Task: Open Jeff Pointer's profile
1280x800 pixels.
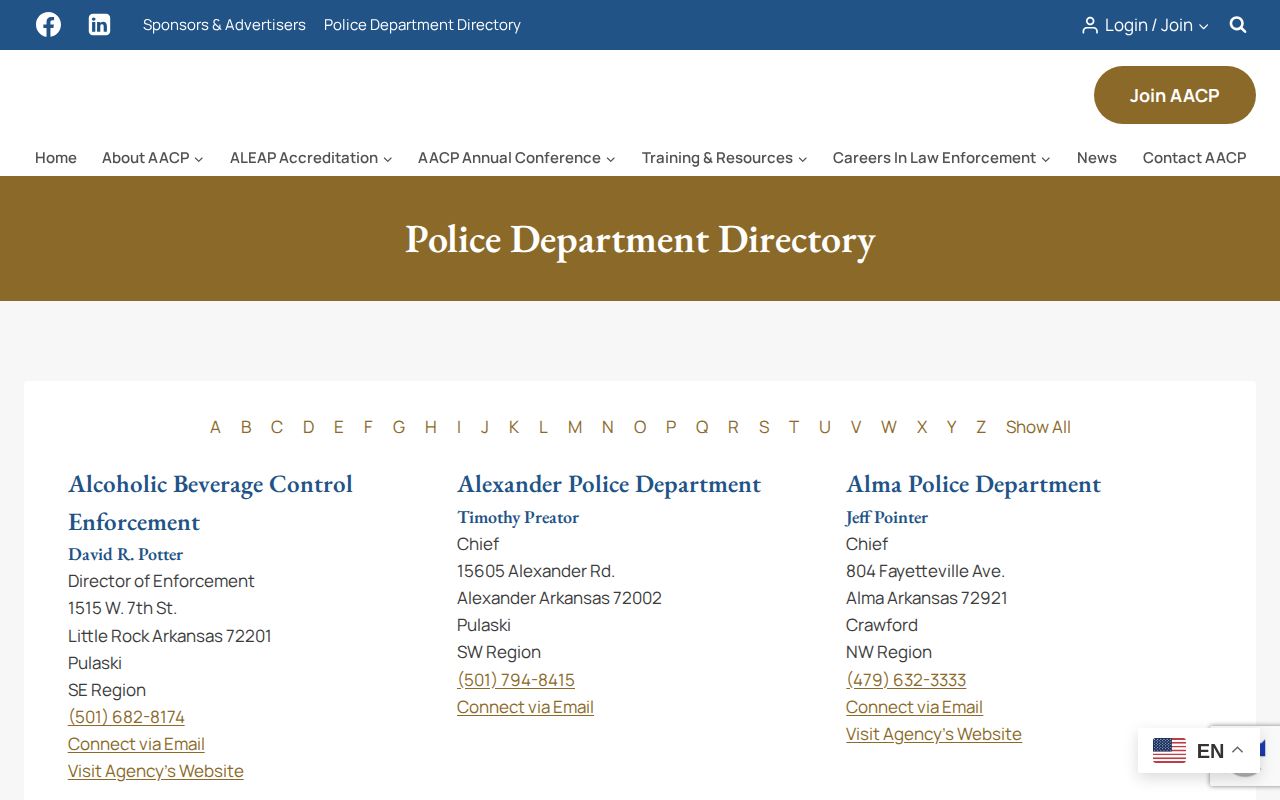Action: 887,517
